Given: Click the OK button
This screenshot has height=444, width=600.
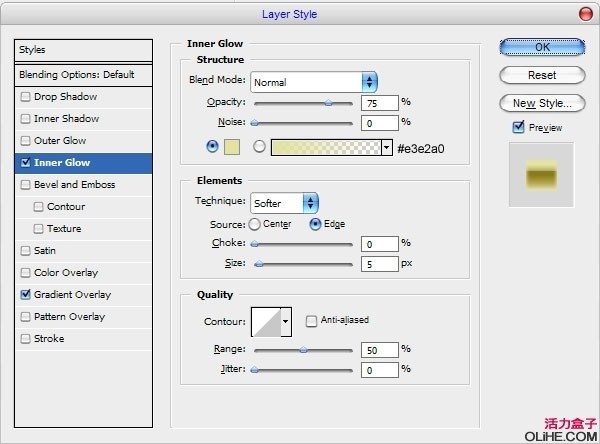Looking at the screenshot, I should click(x=542, y=46).
